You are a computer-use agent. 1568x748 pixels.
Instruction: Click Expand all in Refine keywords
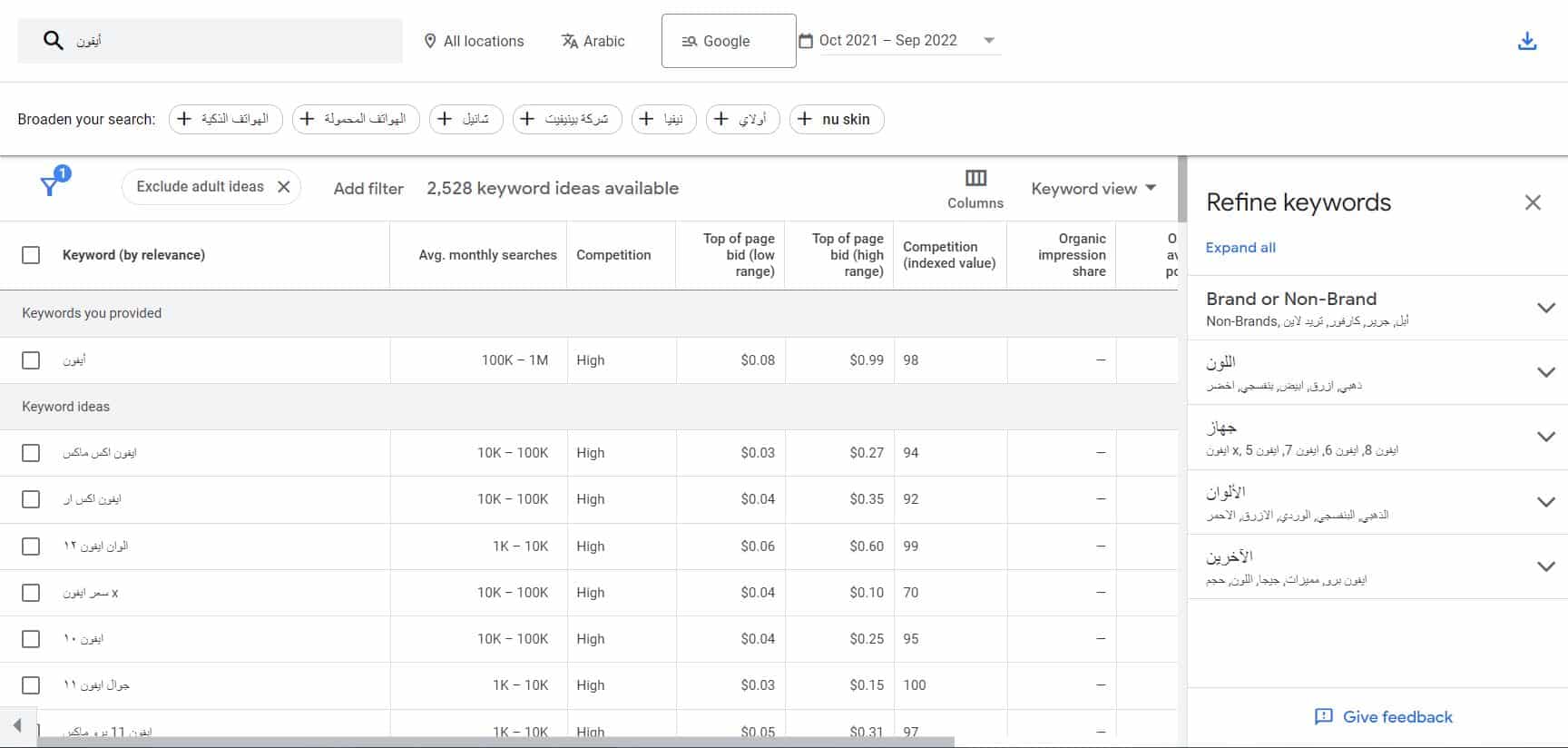pyautogui.click(x=1240, y=248)
